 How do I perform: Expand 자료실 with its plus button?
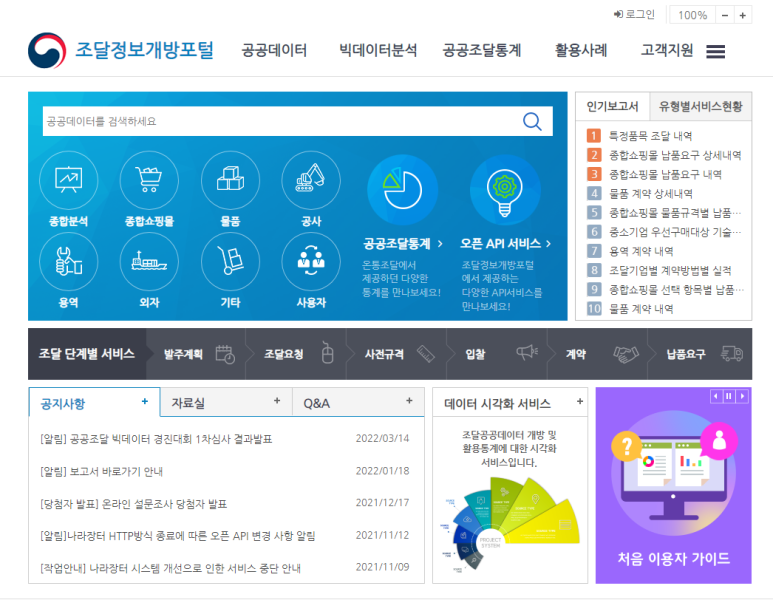pyautogui.click(x=277, y=401)
